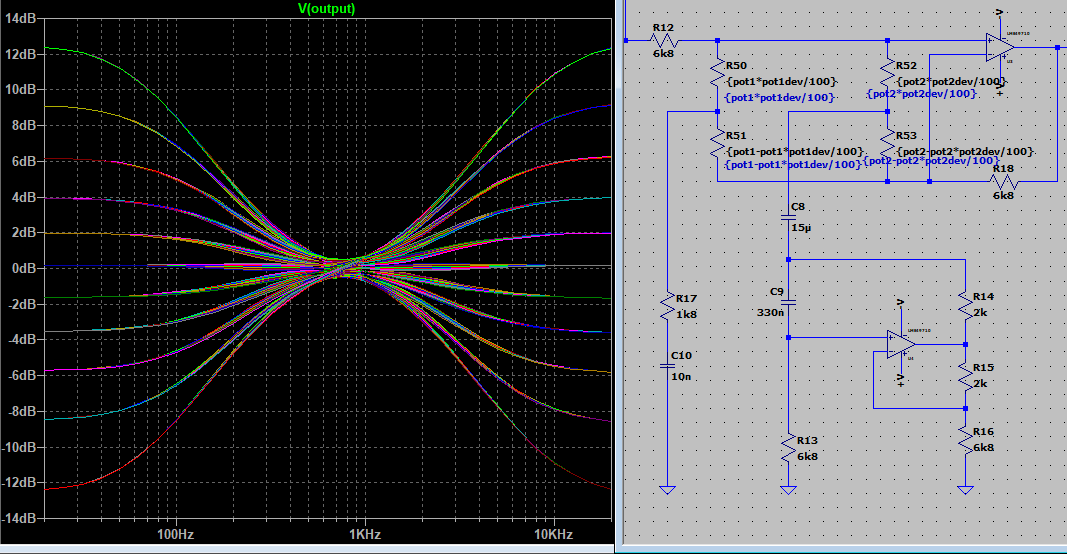This screenshot has height=554, width=1067.
Task: Click the 14dB vertical axis label
Action: coord(20,18)
